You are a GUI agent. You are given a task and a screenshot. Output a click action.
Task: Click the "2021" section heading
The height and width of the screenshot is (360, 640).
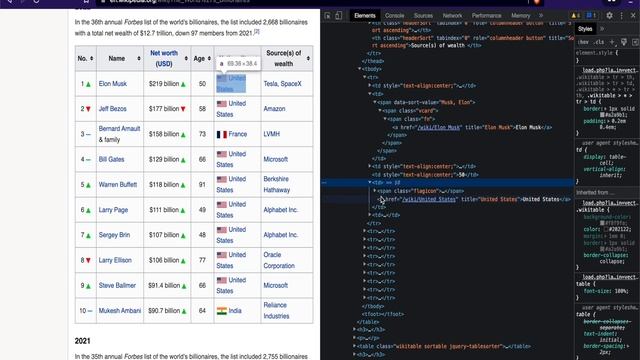[x=82, y=341]
